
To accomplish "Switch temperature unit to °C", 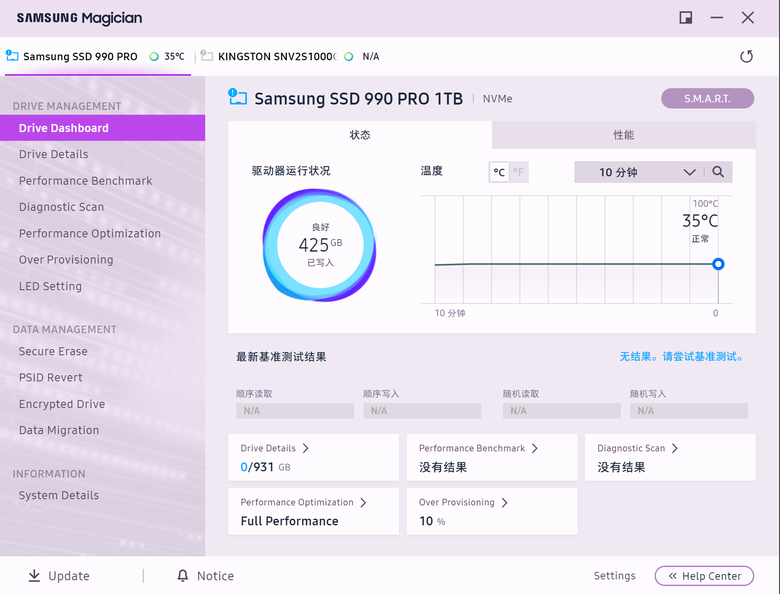I will click(499, 172).
